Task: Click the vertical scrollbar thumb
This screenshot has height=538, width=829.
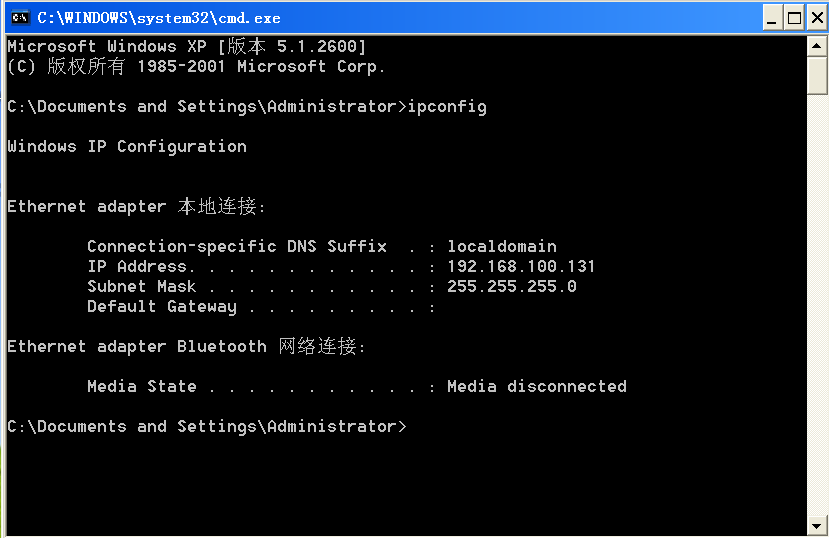Action: point(818,75)
